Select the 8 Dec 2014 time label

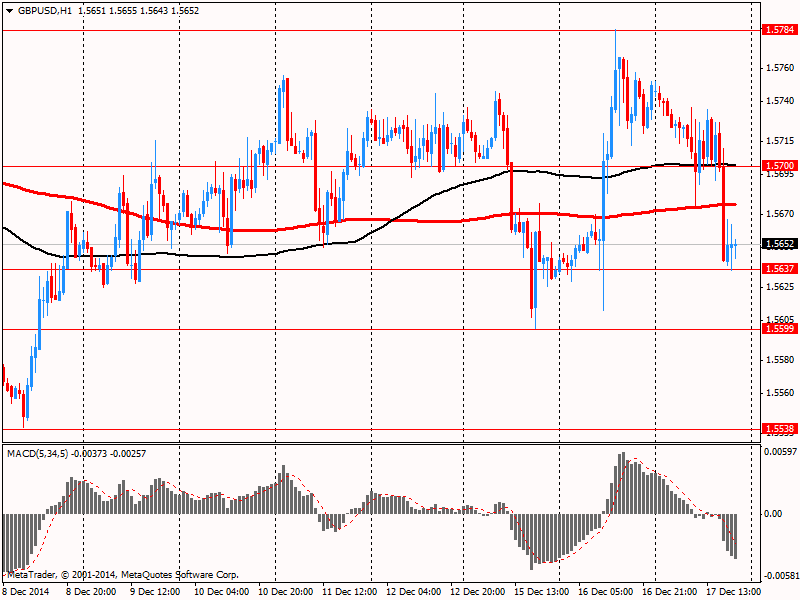[x=27, y=591]
